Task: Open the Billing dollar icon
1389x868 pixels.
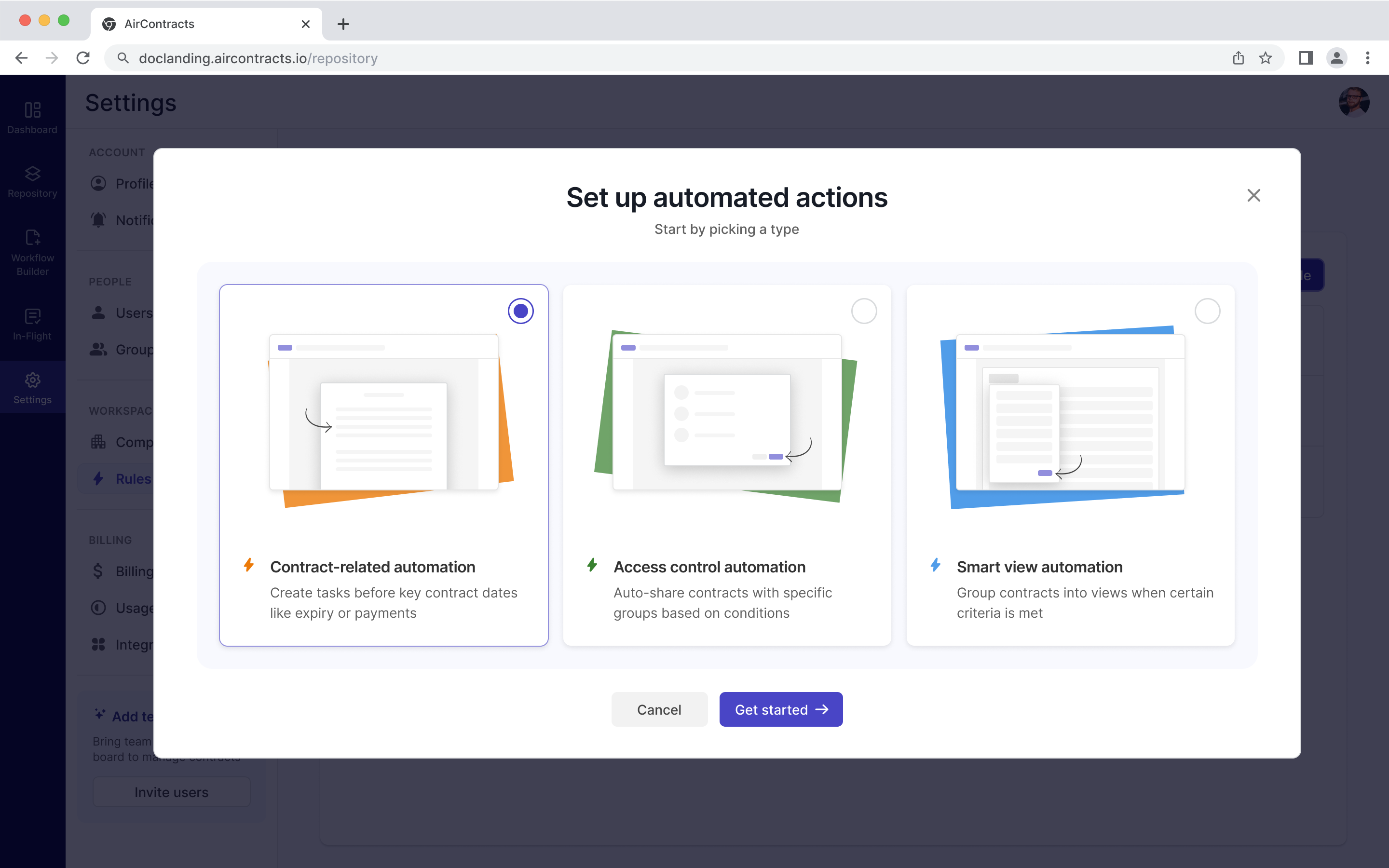Action: pos(97,571)
